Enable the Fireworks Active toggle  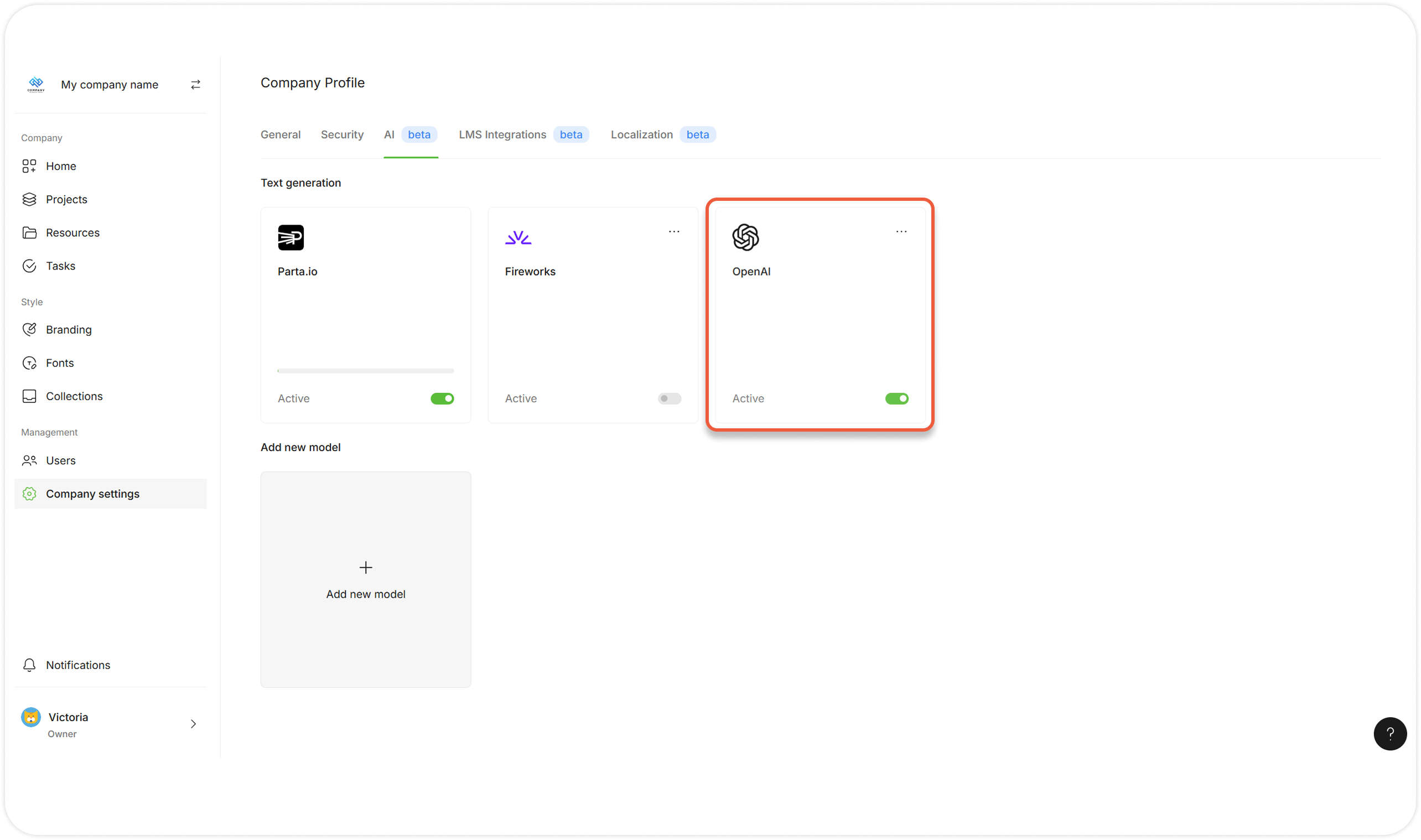coord(669,398)
